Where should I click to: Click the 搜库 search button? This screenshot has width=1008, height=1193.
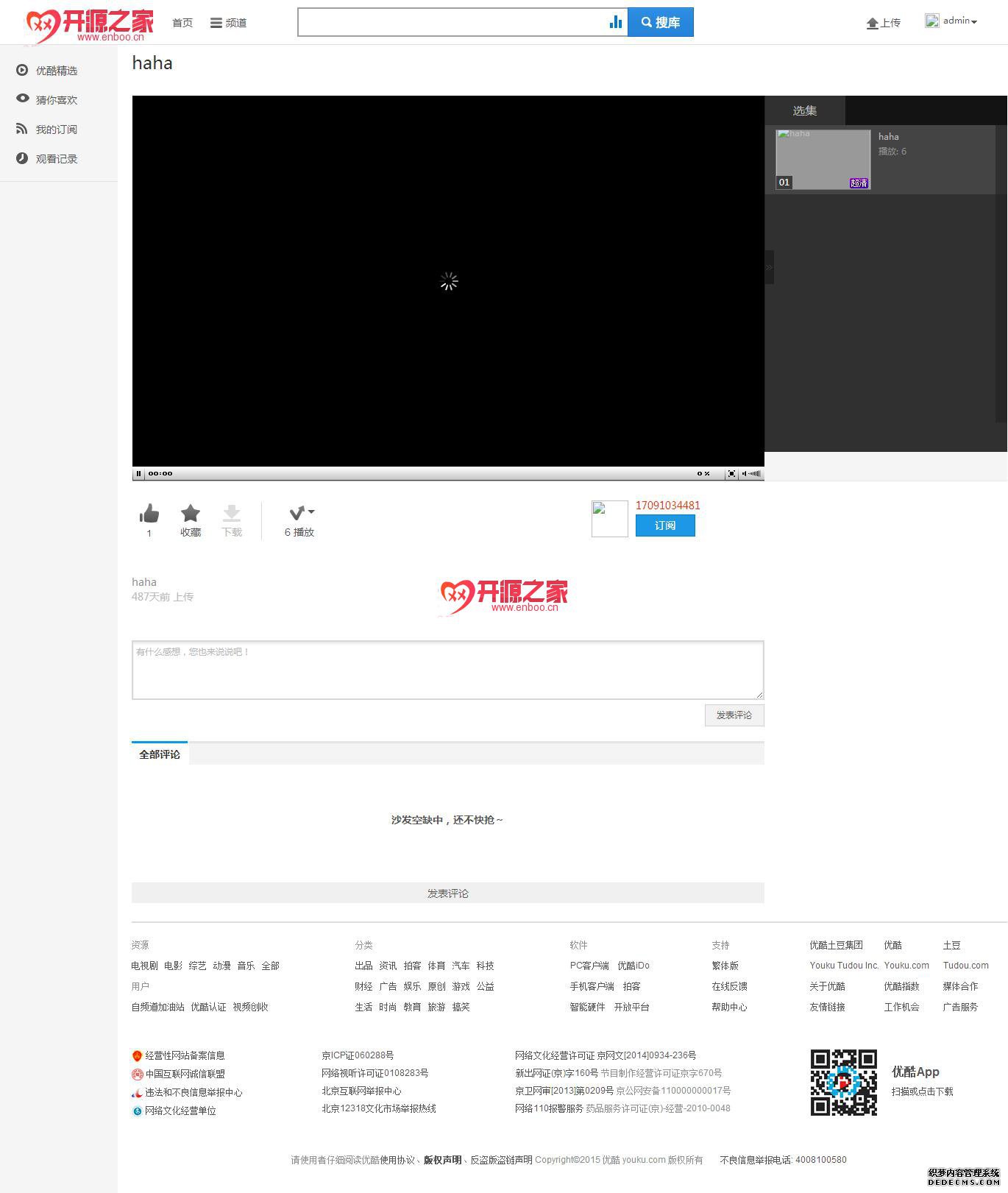[661, 22]
